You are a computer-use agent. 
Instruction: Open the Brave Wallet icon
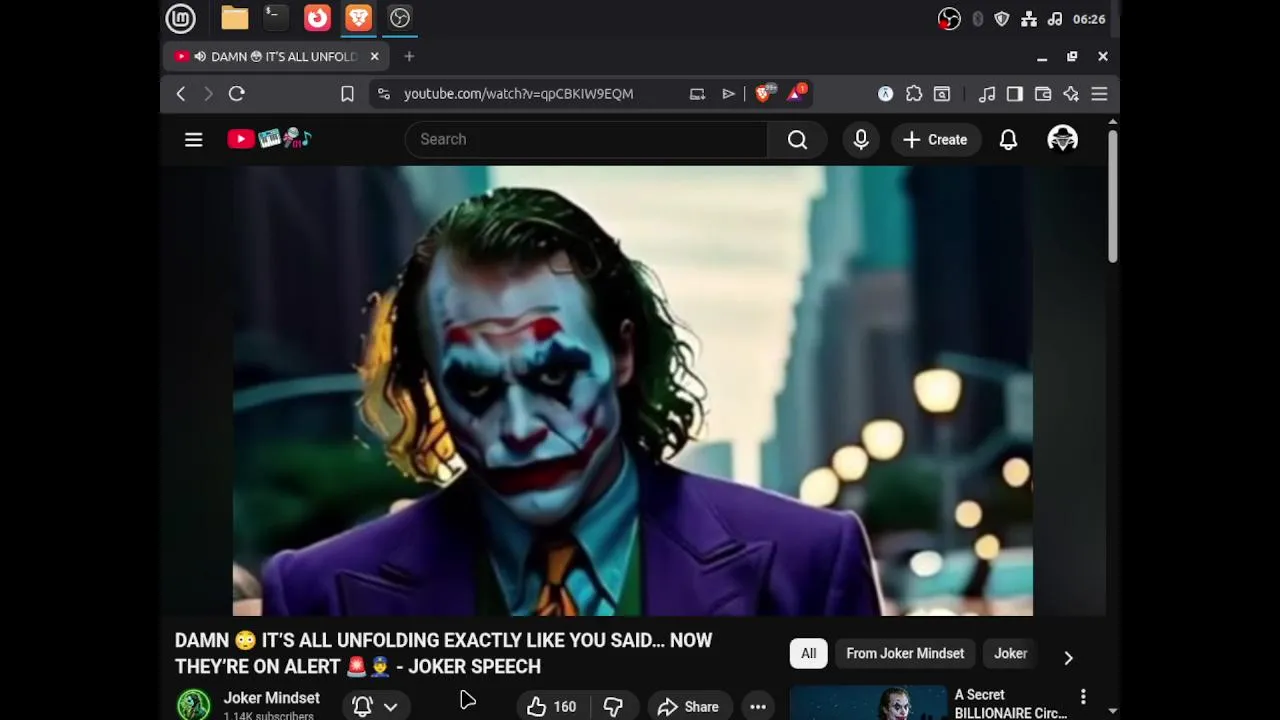[x=1043, y=94]
